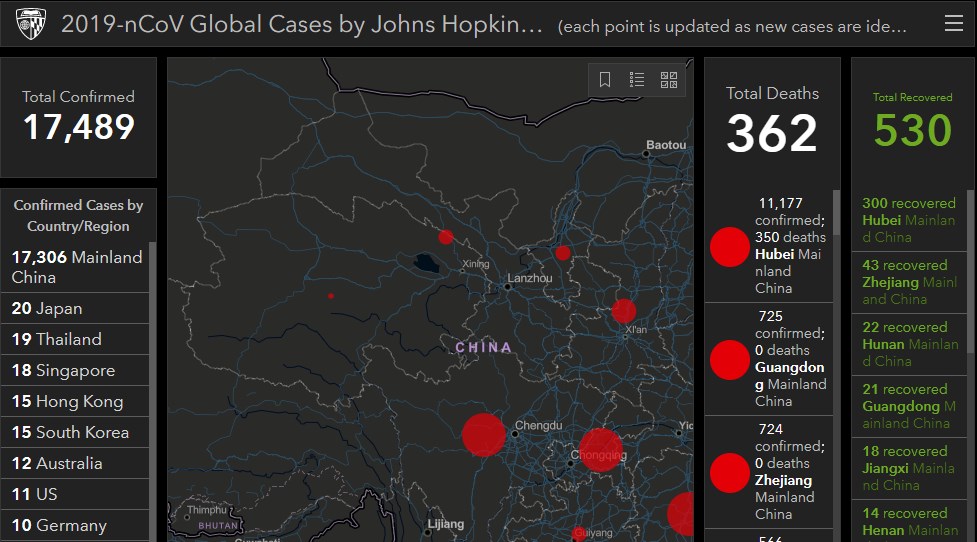Click the Thimphu label on map

(207, 510)
